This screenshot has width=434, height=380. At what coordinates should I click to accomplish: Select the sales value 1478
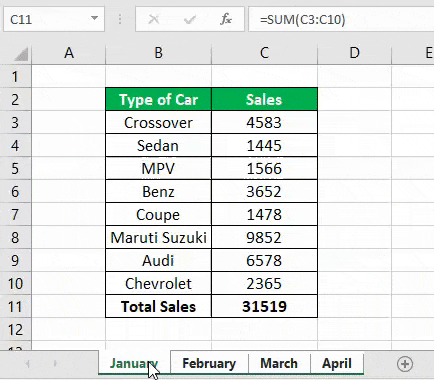[x=264, y=214]
